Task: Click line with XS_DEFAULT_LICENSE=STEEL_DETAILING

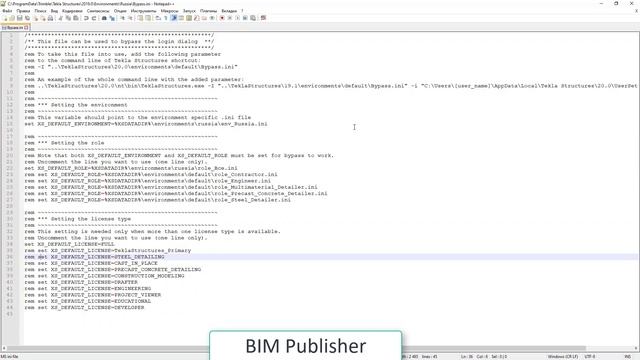Action: [x=94, y=257]
